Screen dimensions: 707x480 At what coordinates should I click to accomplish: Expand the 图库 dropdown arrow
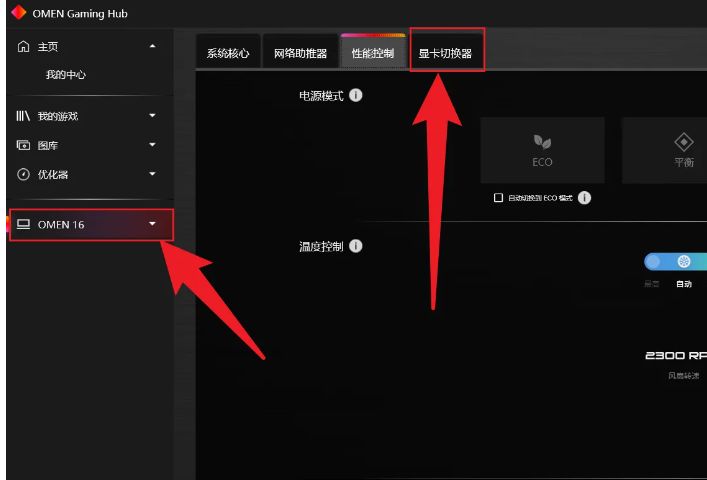[x=152, y=145]
